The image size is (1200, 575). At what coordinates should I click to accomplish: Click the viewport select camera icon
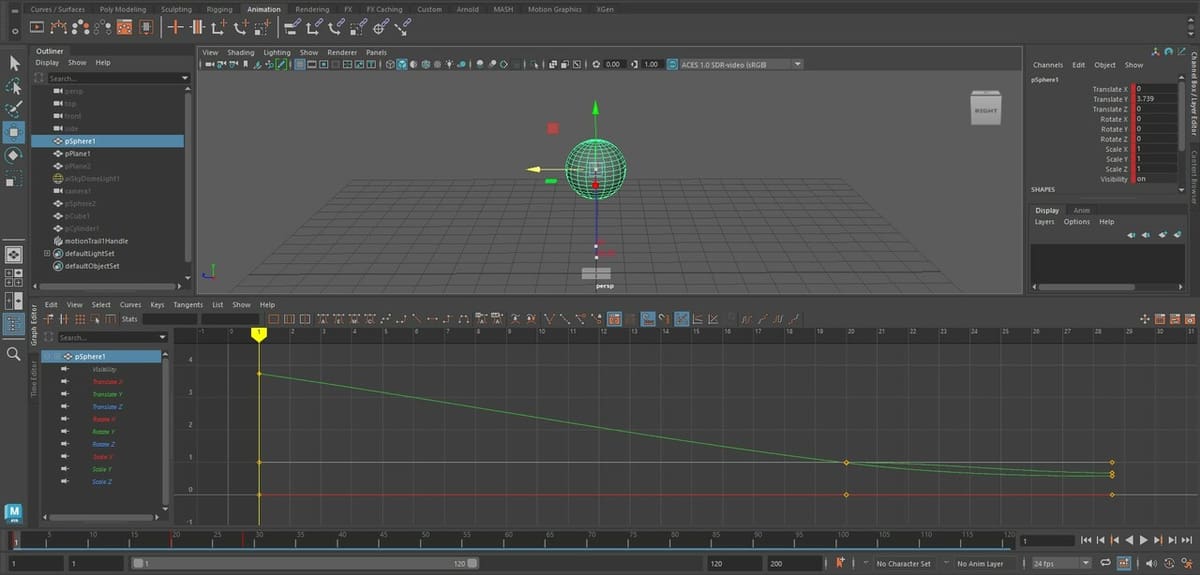206,64
